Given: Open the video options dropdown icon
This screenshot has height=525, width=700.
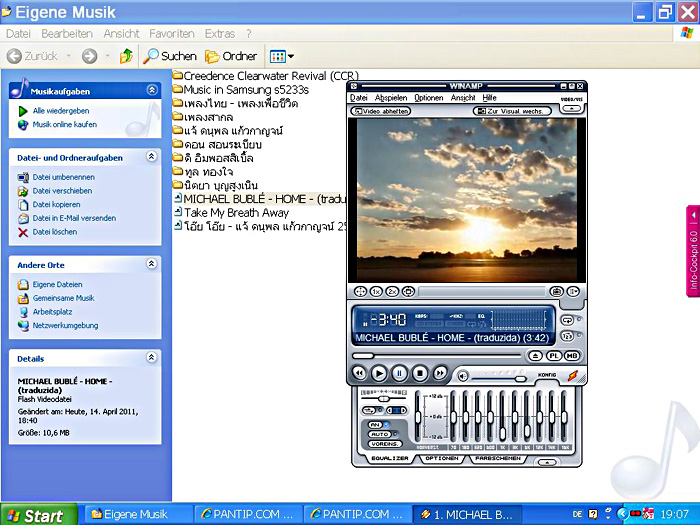Looking at the screenshot, I should point(573,292).
